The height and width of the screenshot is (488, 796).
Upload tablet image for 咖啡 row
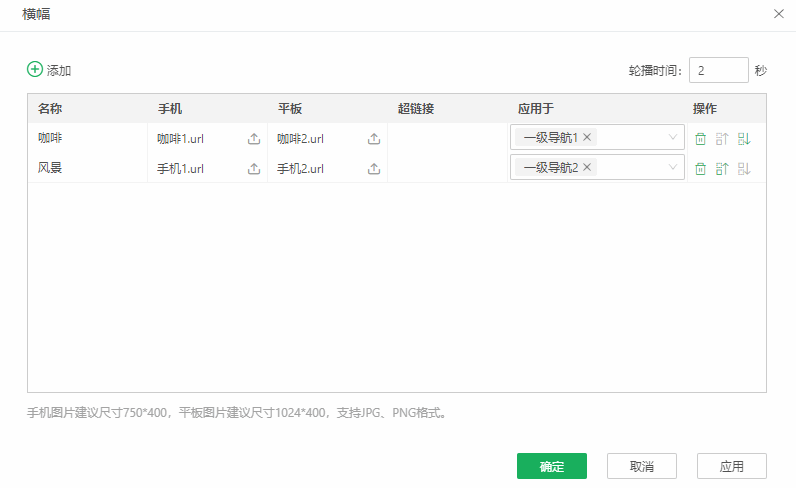[374, 139]
